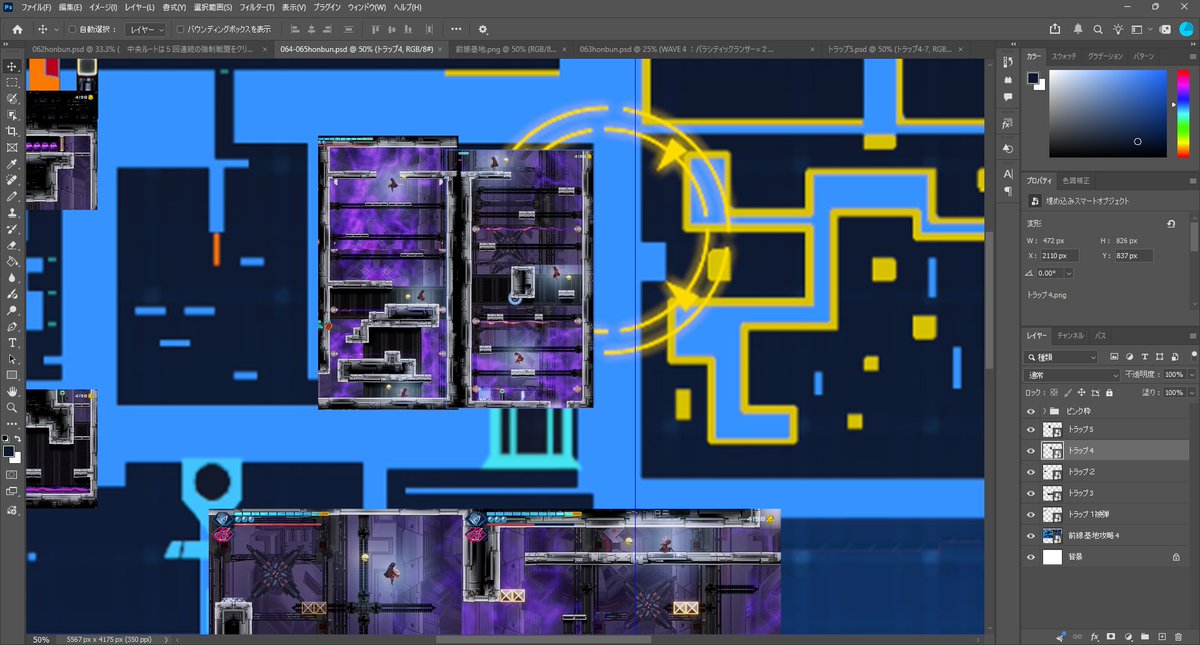This screenshot has width=1200, height=645.
Task: Open the workspace switcher dropdown at top right
Action: coord(1152,29)
